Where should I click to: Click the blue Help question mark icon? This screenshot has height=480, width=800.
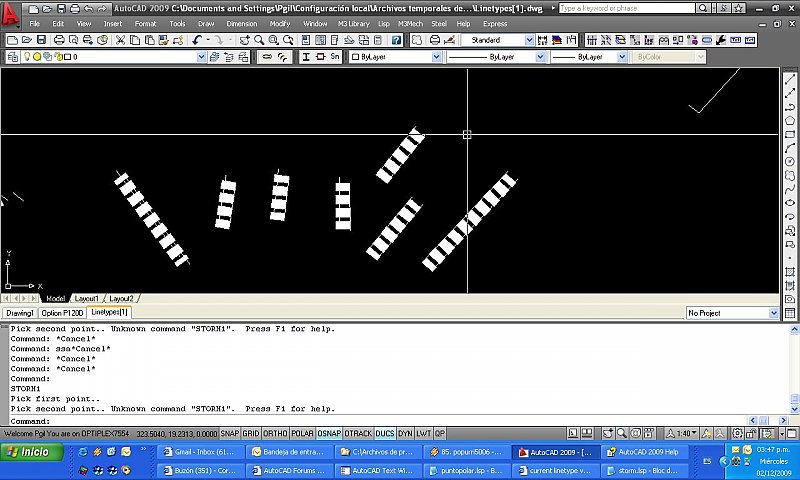[x=396, y=40]
